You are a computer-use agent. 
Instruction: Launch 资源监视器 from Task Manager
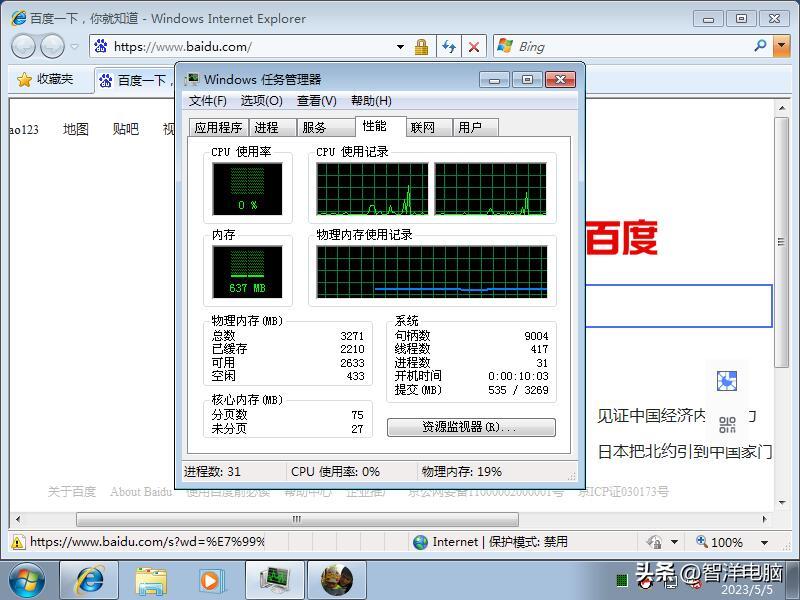[472, 428]
